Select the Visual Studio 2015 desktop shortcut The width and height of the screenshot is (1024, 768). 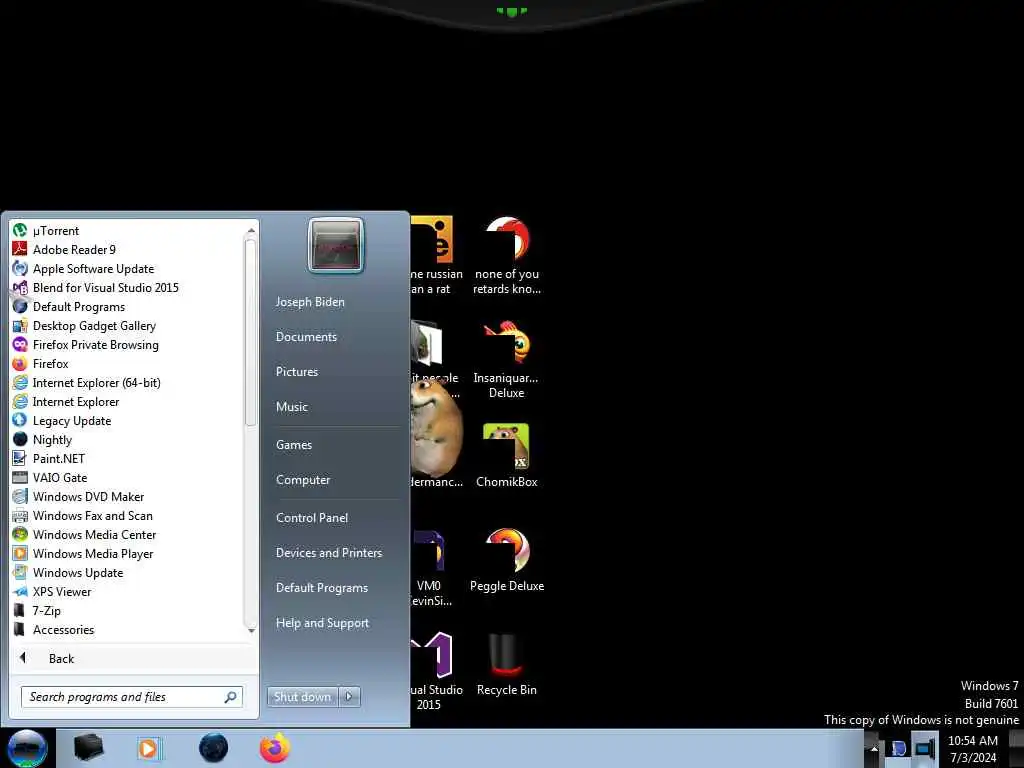[x=434, y=671]
